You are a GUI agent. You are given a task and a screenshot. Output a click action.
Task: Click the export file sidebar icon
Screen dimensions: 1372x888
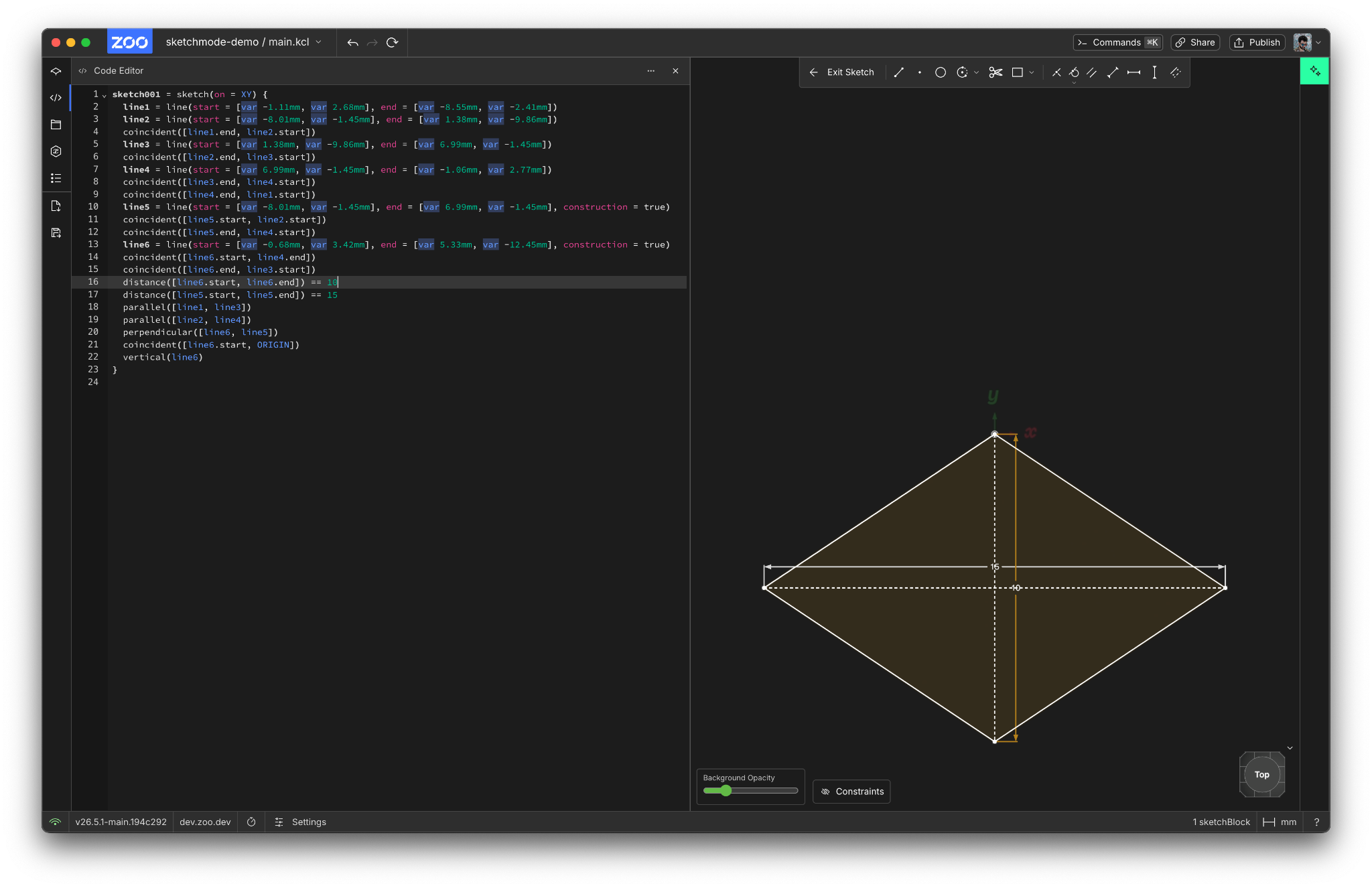pyautogui.click(x=56, y=232)
